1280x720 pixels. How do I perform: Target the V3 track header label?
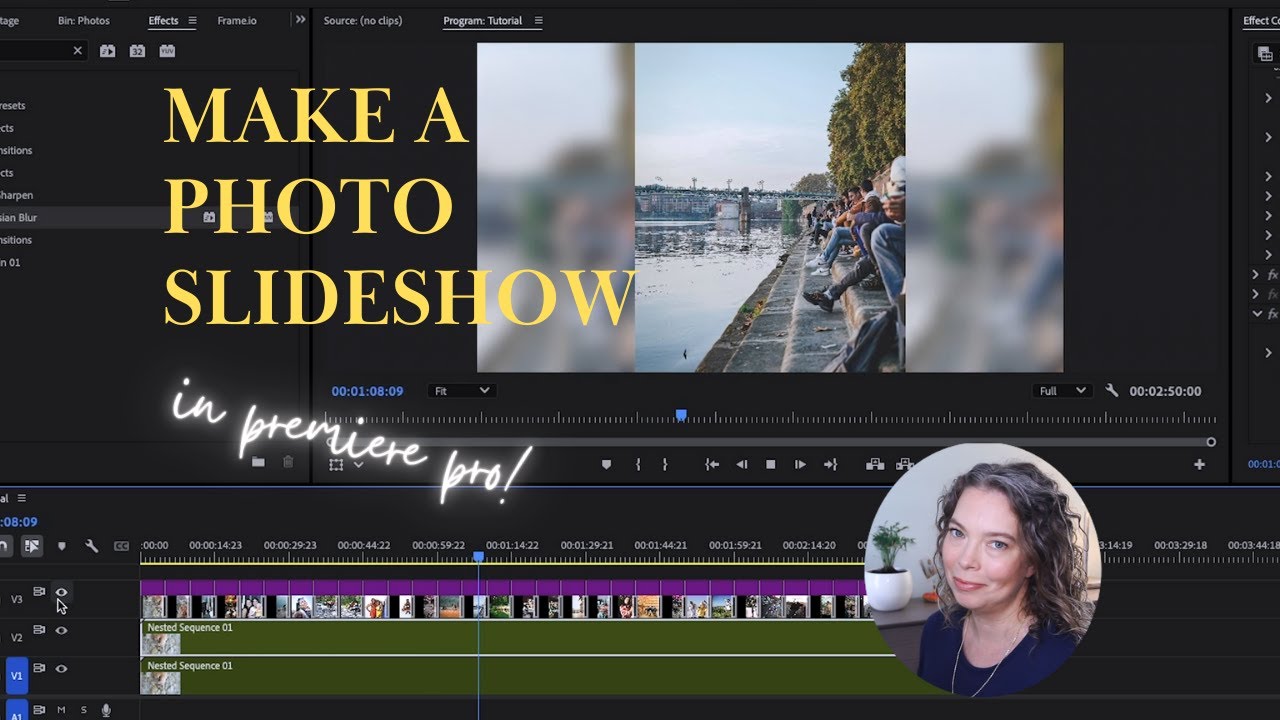click(16, 599)
